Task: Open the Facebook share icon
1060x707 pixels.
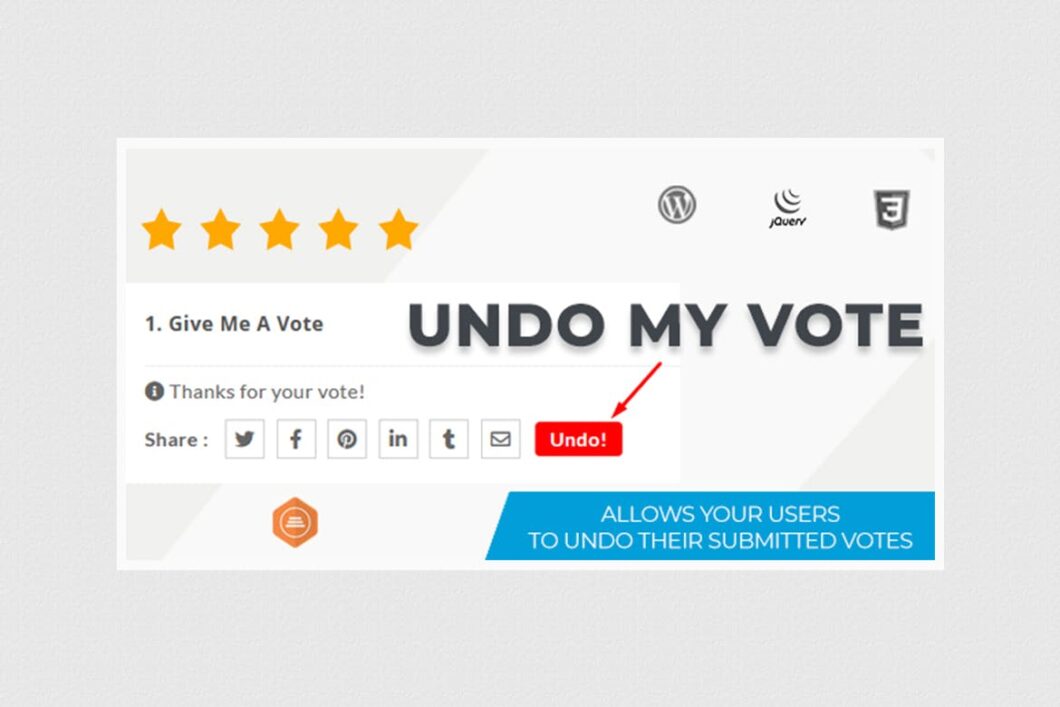Action: click(295, 438)
